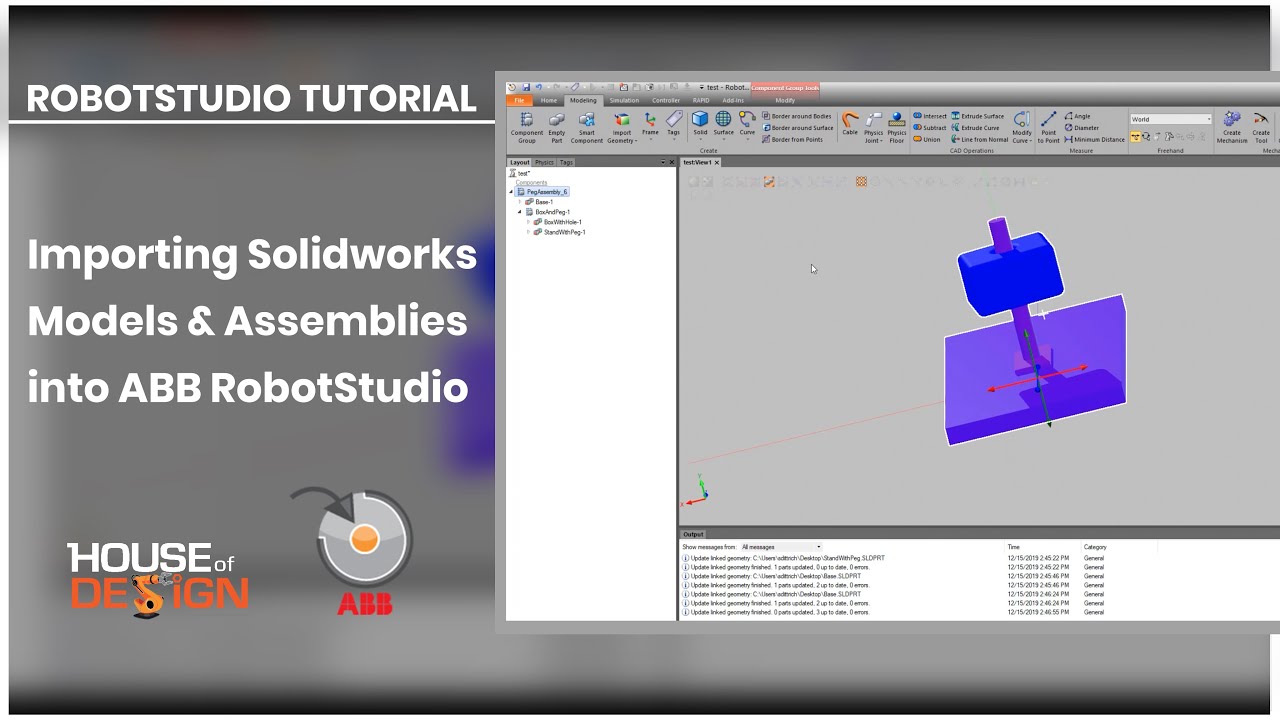Select the Cable tool

850,123
